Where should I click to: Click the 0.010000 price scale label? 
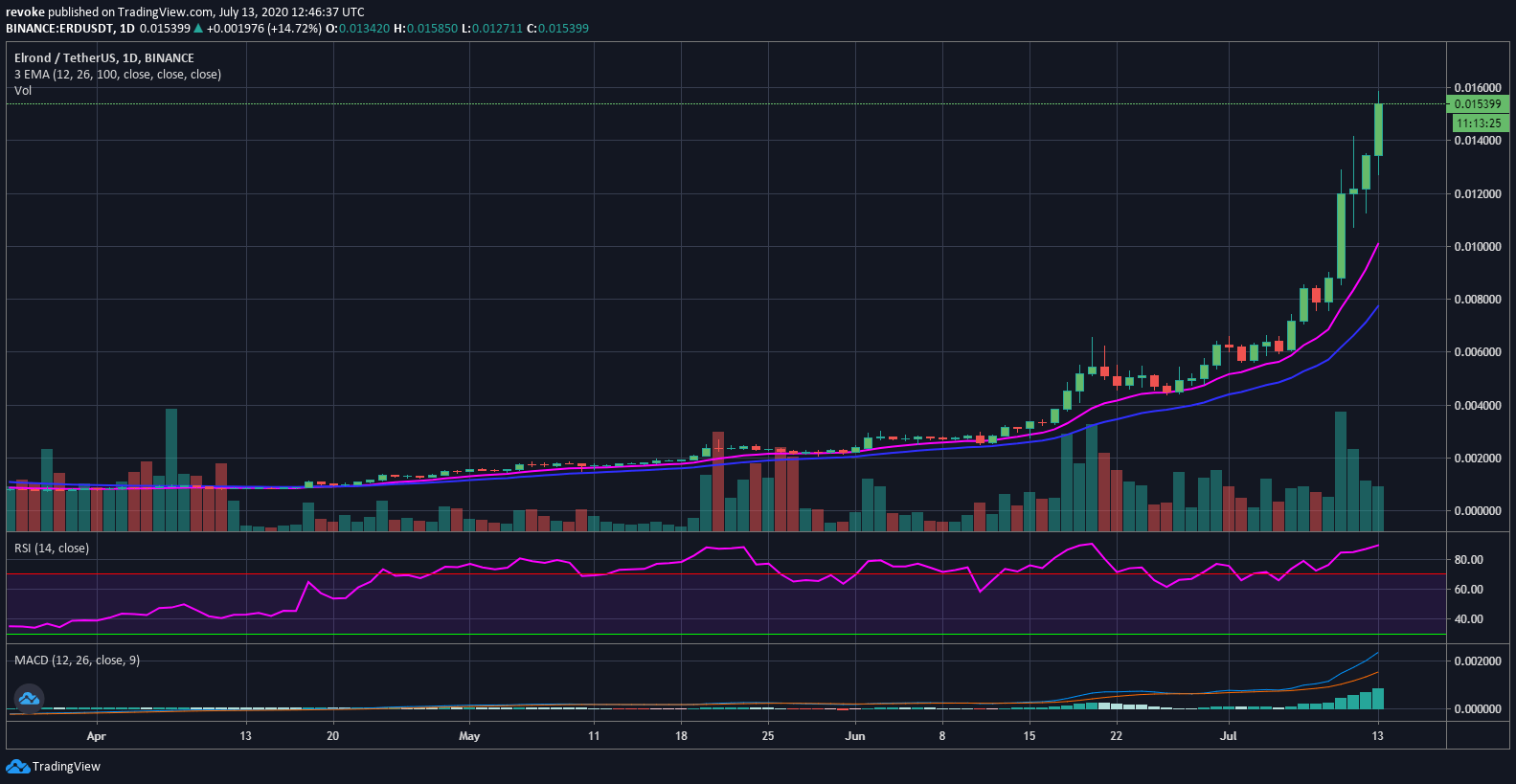click(1478, 247)
